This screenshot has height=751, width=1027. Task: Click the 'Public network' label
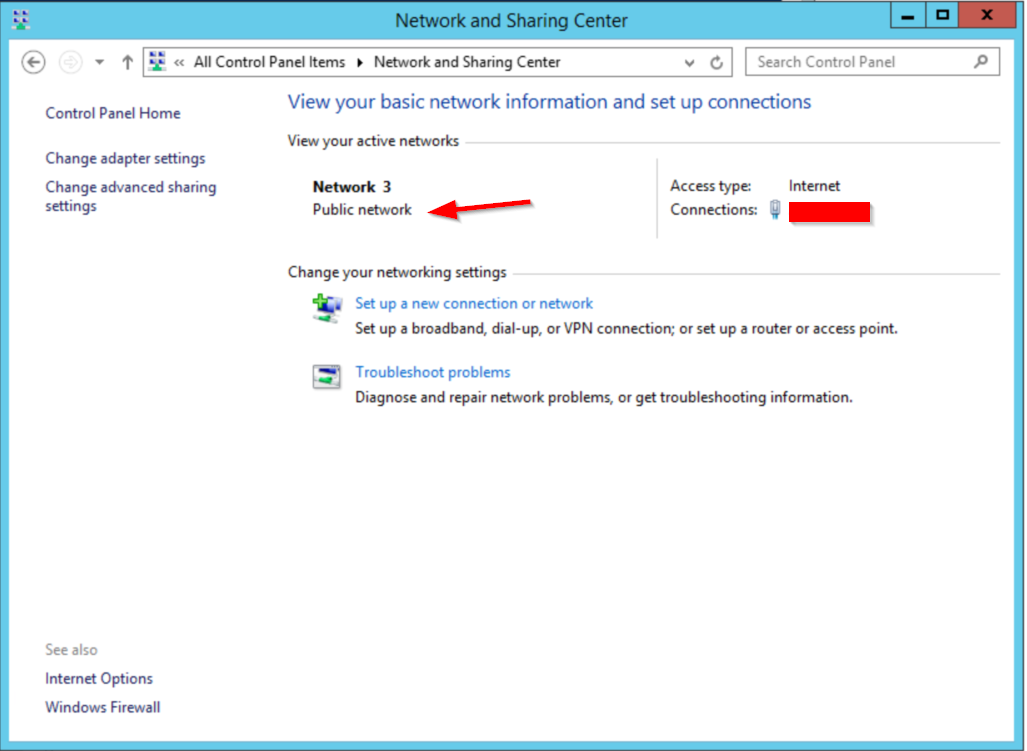pyautogui.click(x=362, y=210)
